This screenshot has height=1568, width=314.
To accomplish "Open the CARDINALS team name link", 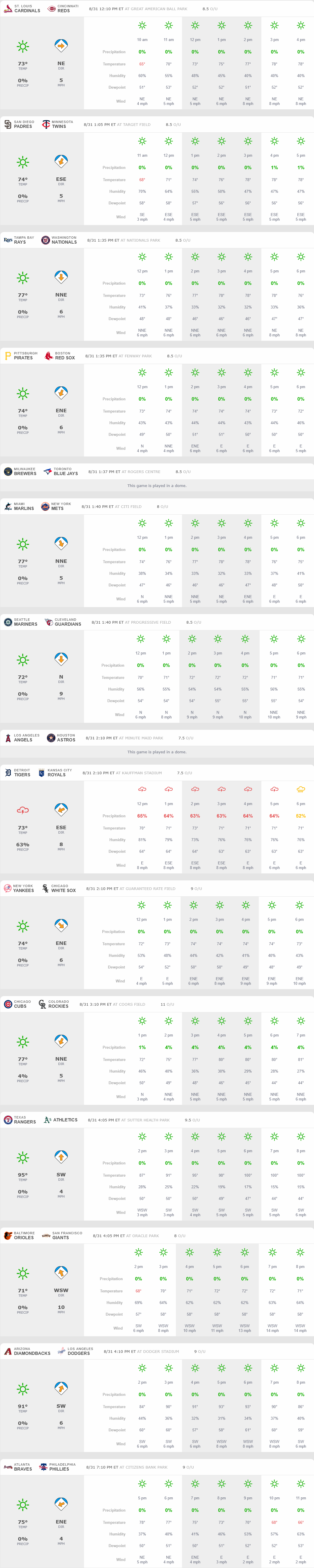I will (27, 11).
